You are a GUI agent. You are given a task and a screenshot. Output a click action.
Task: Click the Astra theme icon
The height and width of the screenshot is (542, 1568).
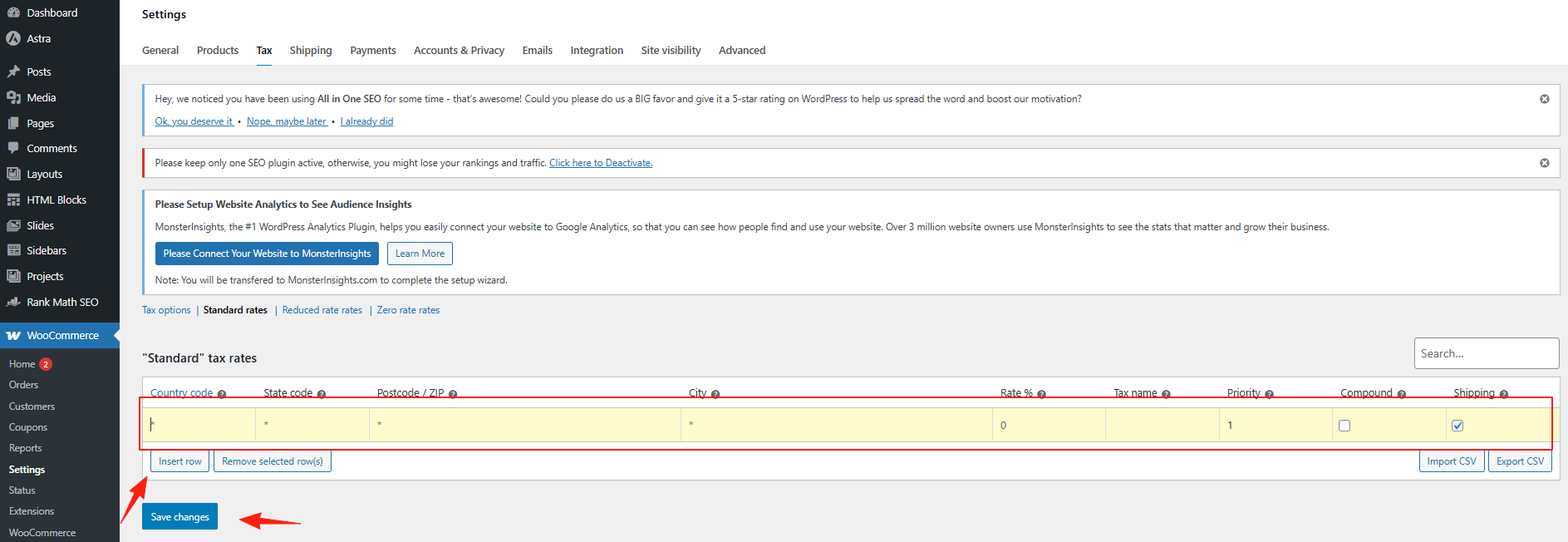click(13, 38)
